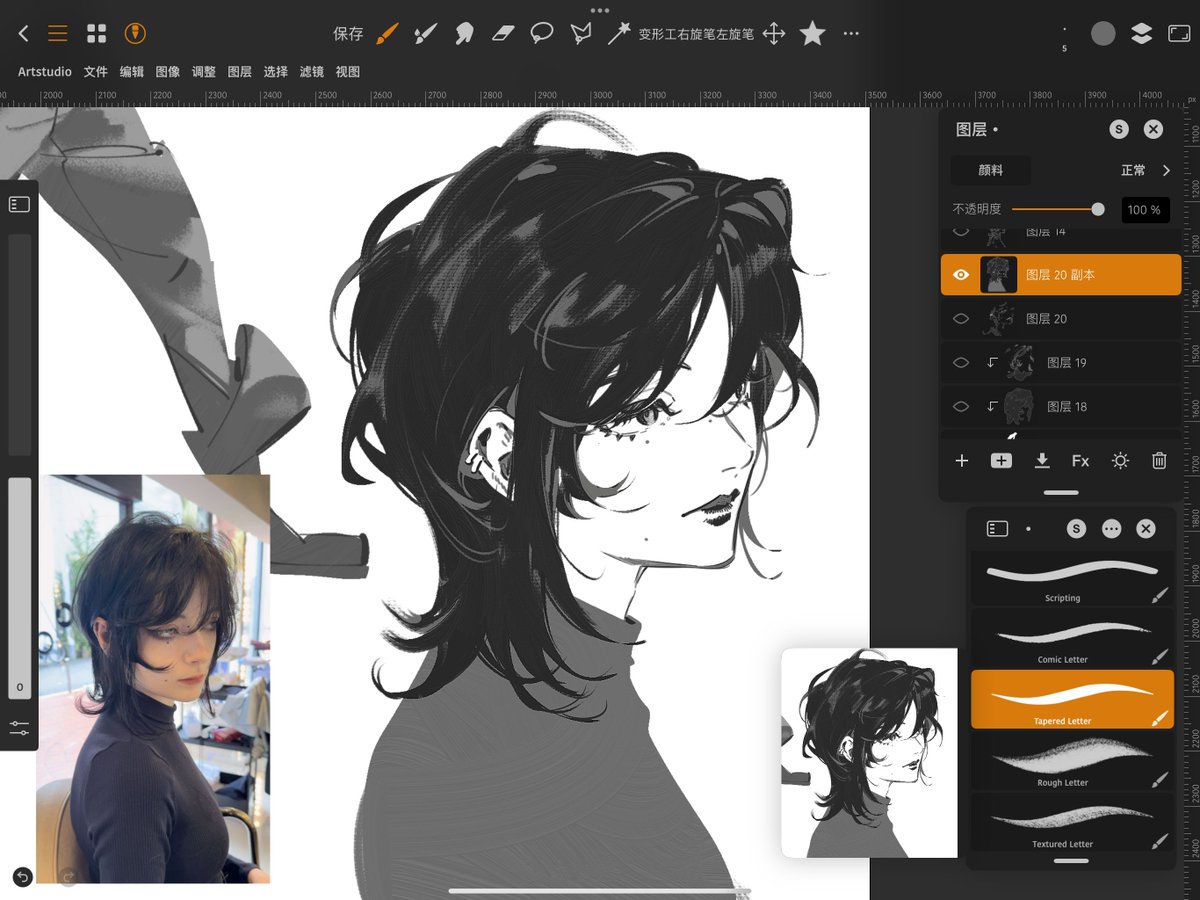Open blend mode 正常 chevron
Screen dimensions: 1200x900
1166,170
